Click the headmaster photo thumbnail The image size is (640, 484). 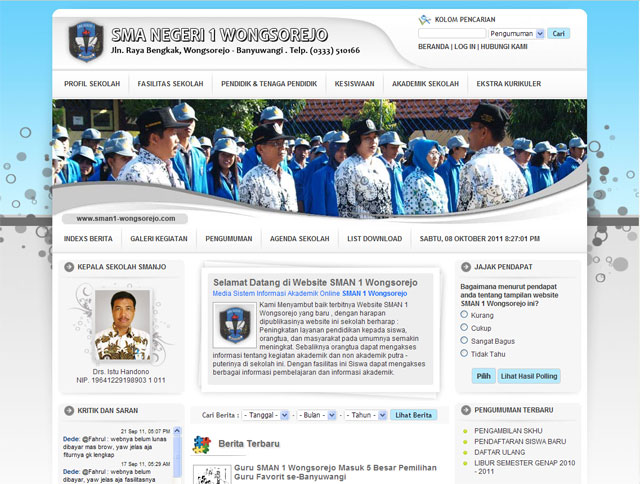click(x=122, y=324)
